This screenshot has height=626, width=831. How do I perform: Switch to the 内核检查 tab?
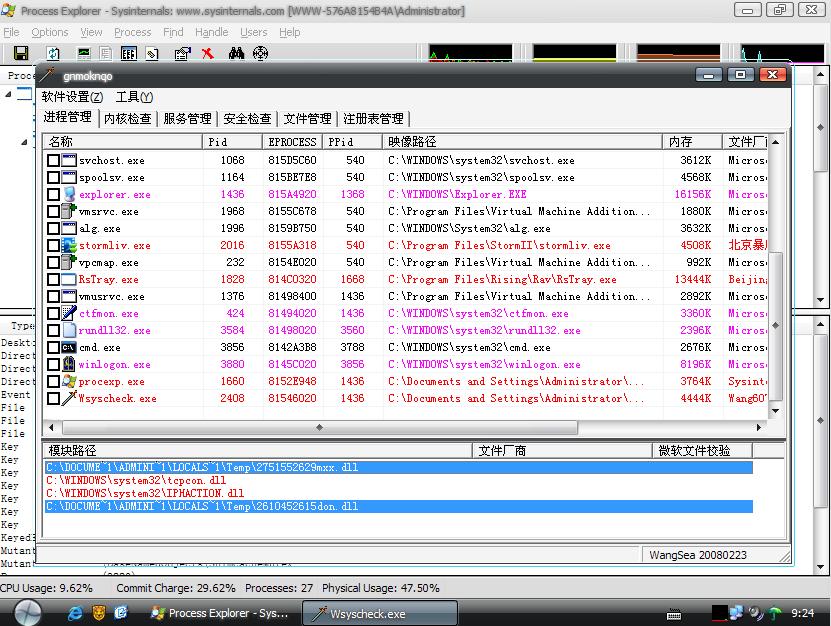[127, 118]
